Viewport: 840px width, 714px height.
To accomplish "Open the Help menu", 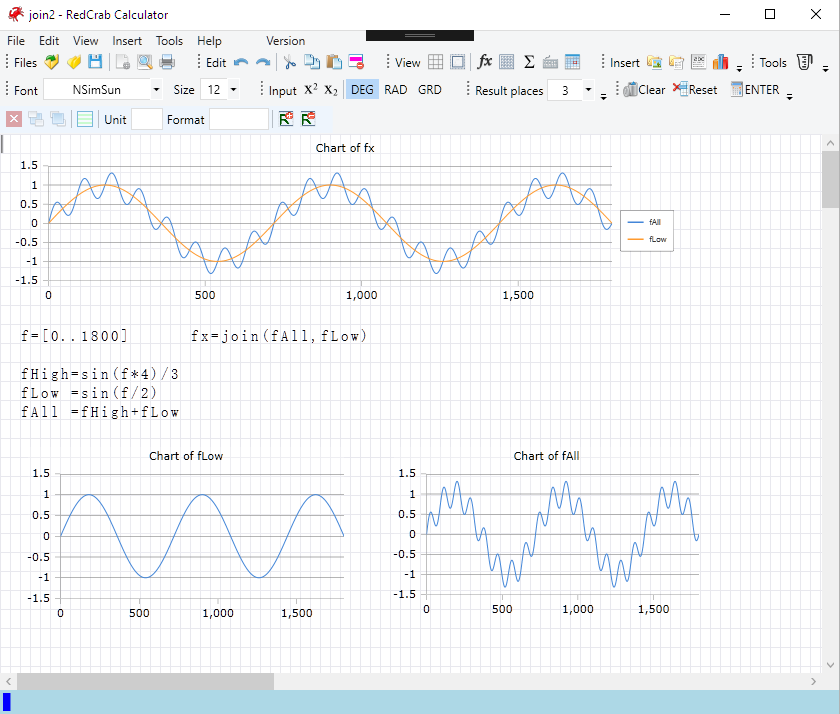I will click(x=209, y=41).
